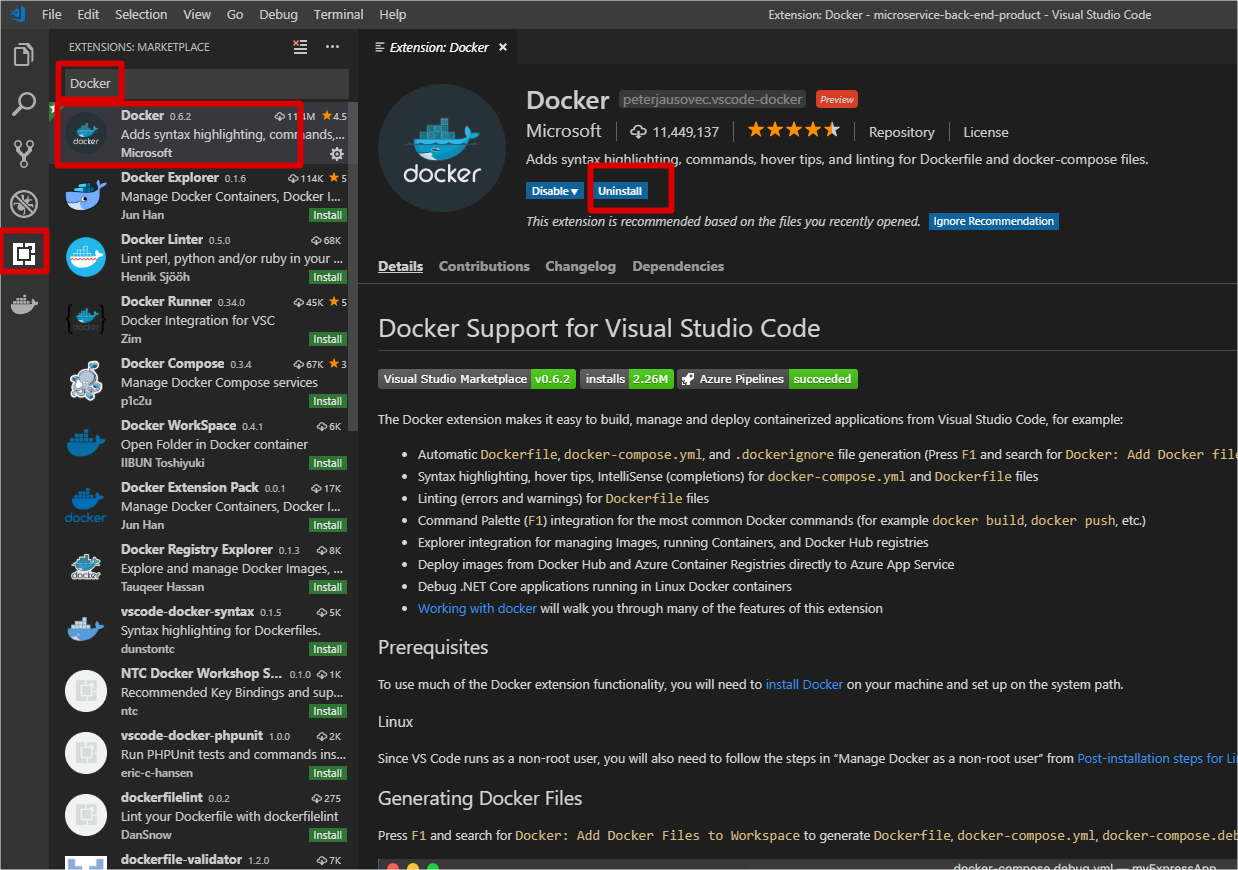Select the Extensions view icon
Screen dimensions: 1238x870
pyautogui.click(x=24, y=254)
